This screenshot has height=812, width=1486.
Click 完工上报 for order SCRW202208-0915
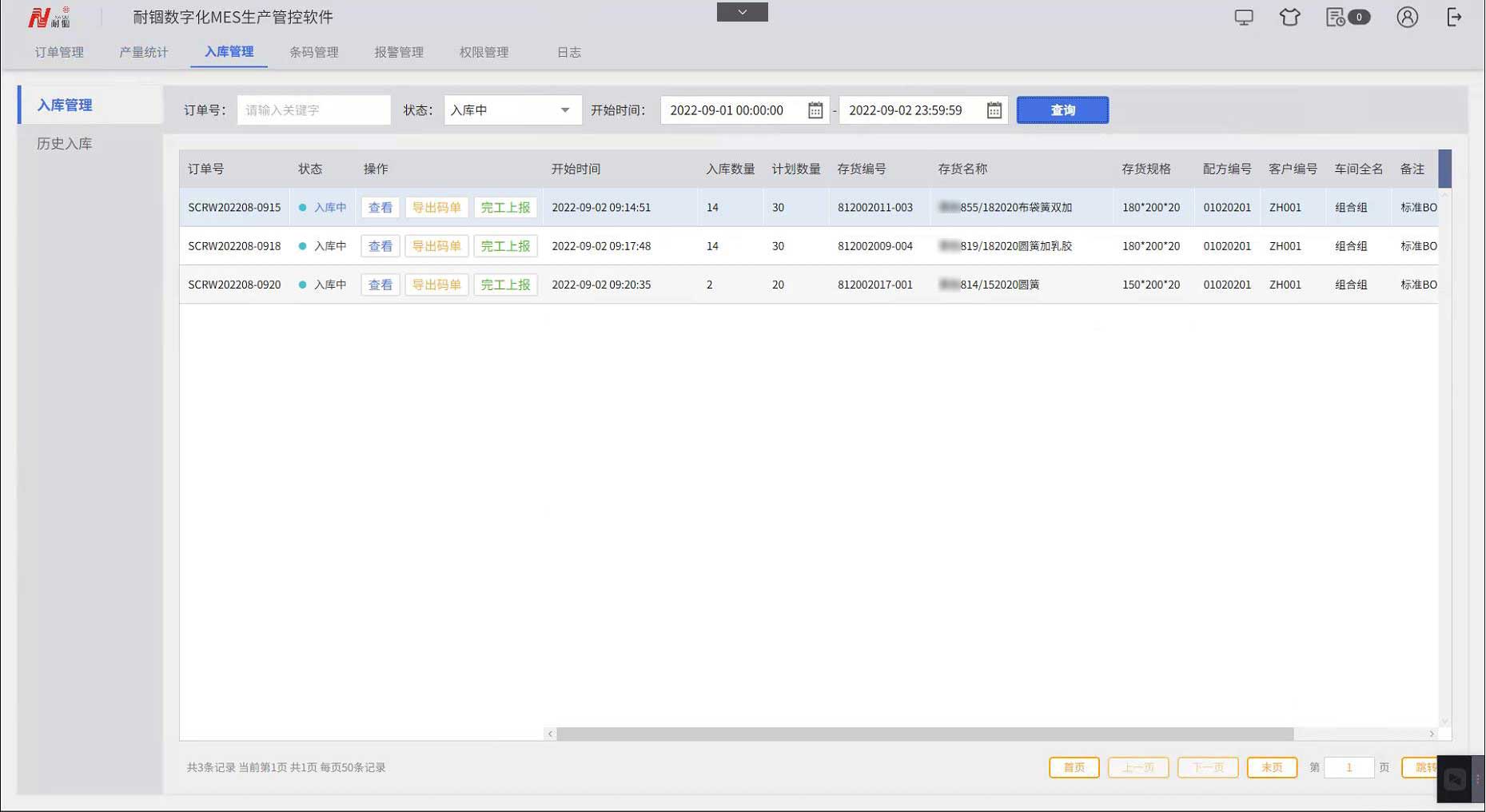505,208
